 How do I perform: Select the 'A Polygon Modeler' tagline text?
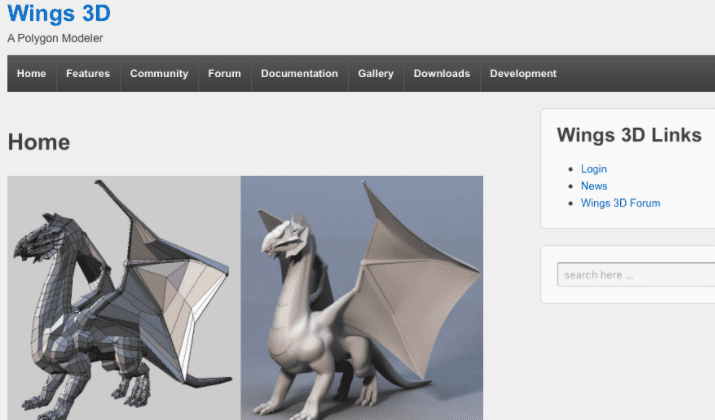pos(55,38)
